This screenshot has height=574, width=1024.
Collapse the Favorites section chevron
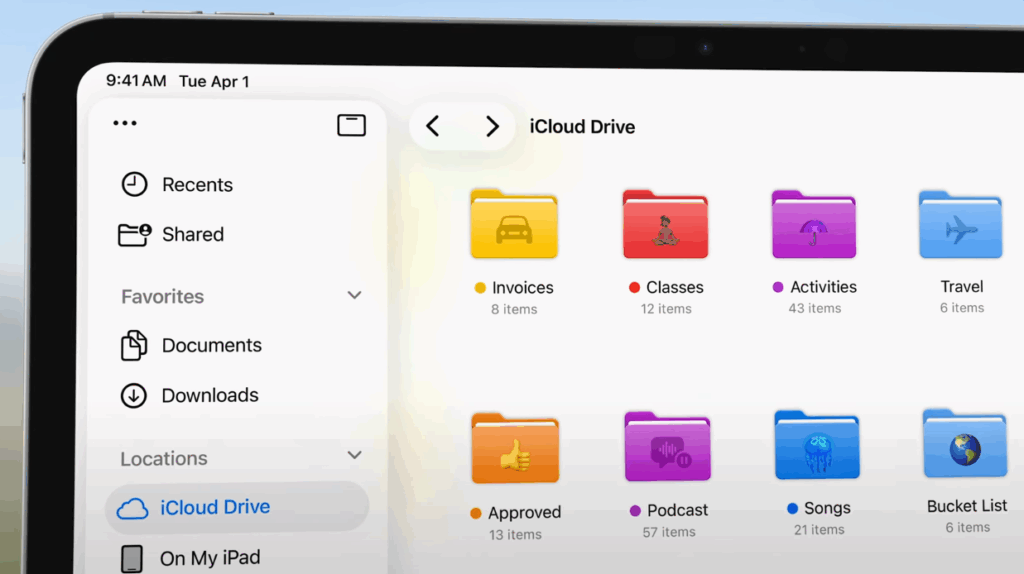pyautogui.click(x=354, y=295)
